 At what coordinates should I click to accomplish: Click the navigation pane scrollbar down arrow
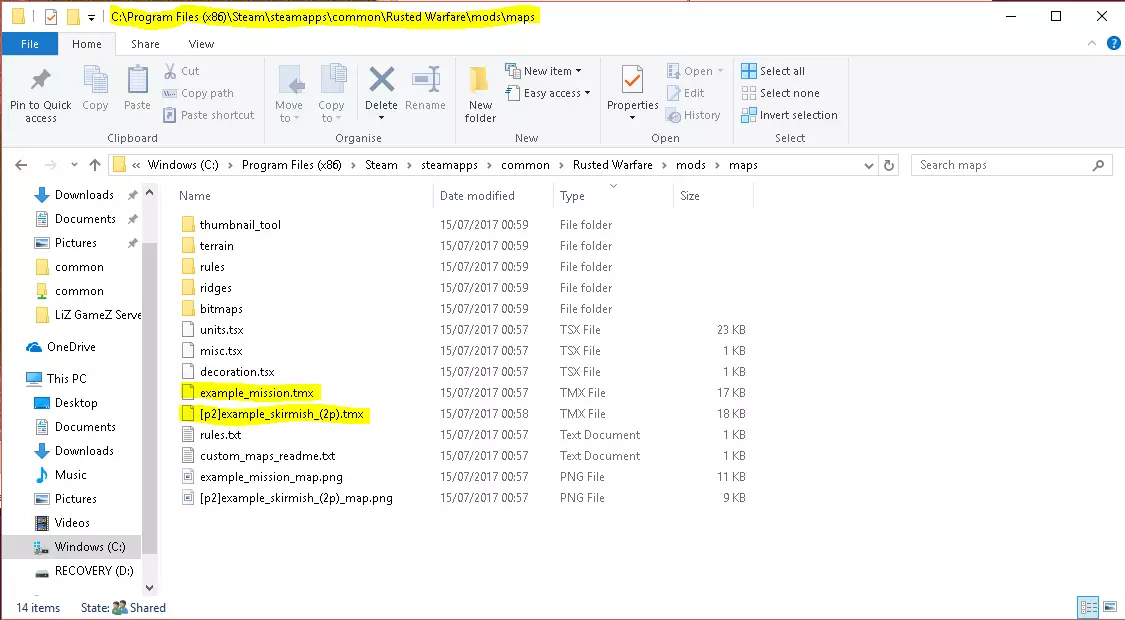point(150,588)
